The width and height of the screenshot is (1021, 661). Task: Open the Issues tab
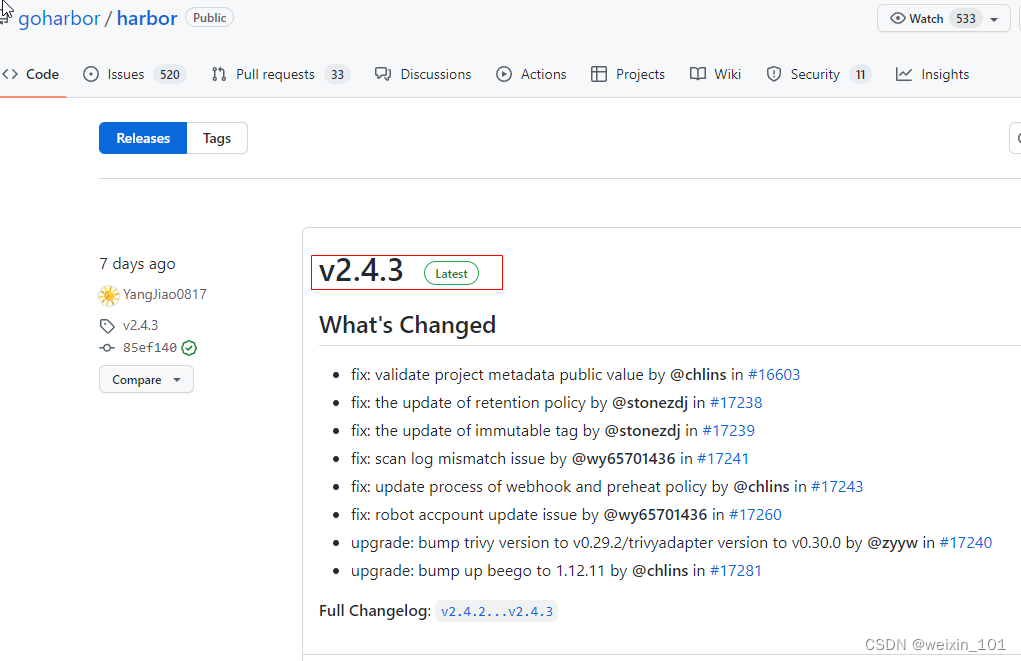tap(135, 74)
